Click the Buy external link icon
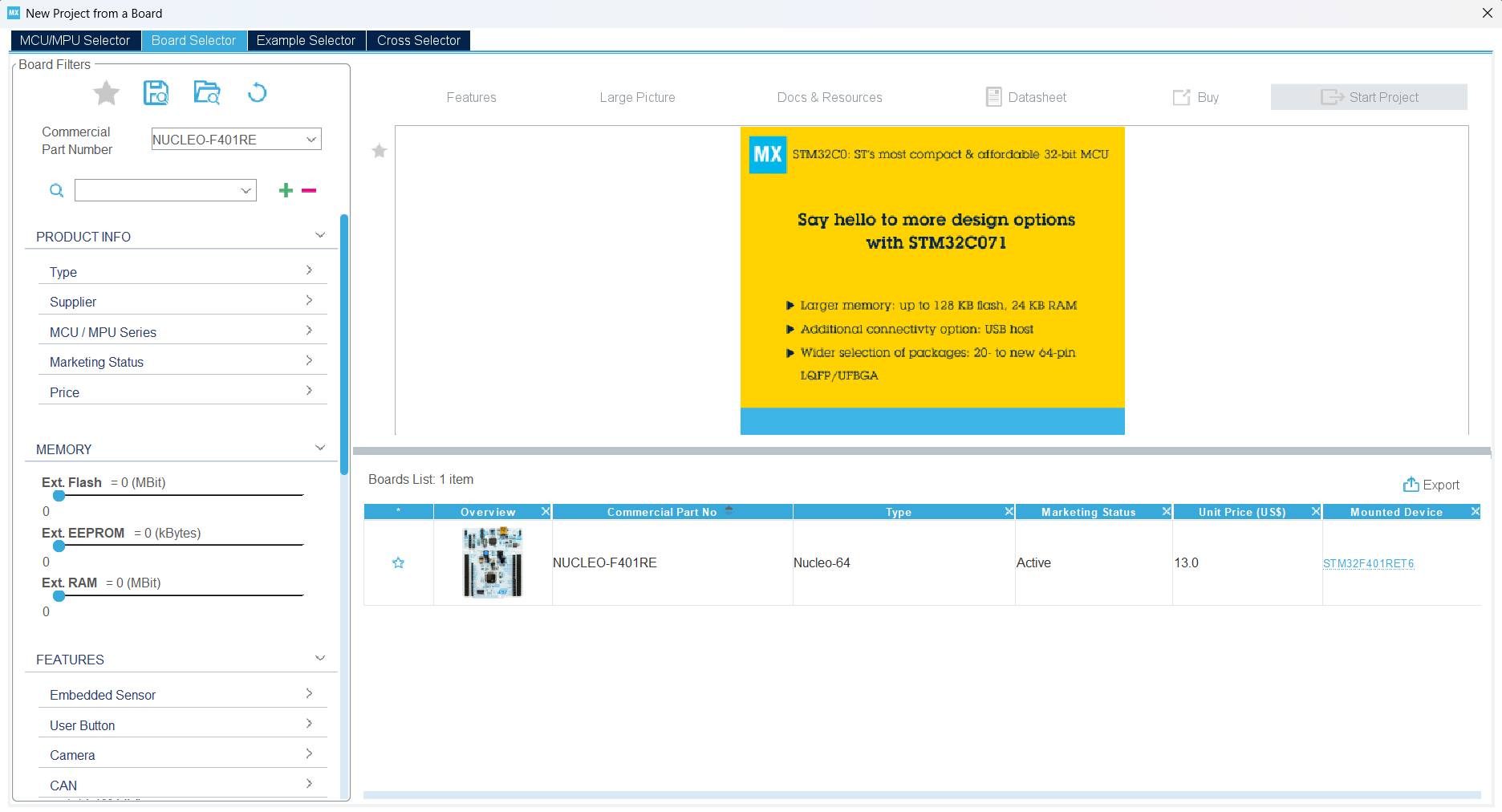1502x812 pixels. tap(1181, 97)
